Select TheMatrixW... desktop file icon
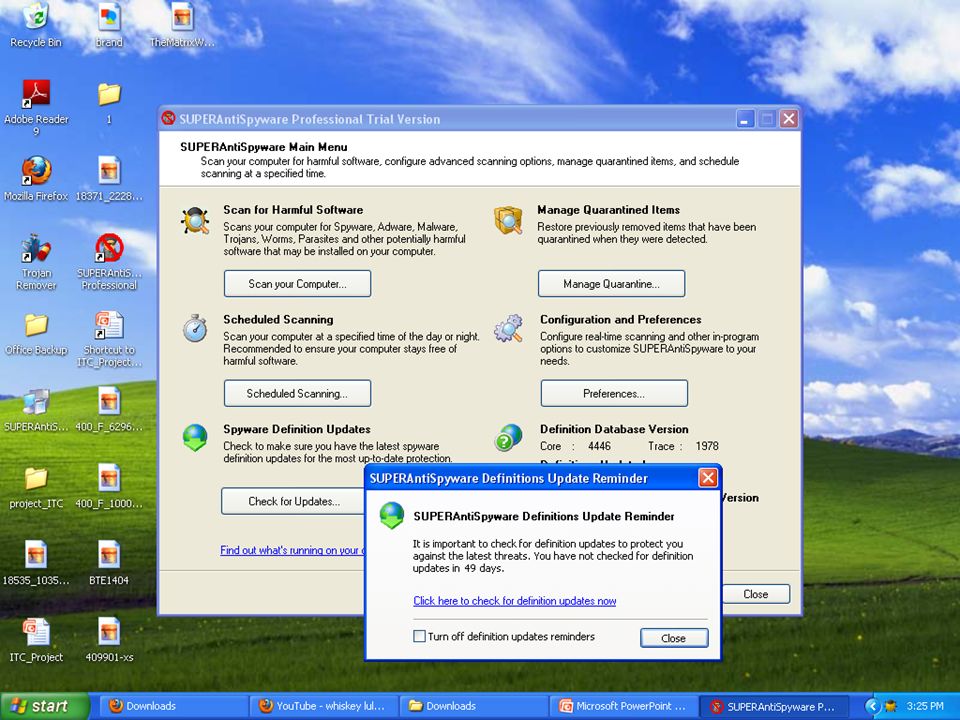 182,17
